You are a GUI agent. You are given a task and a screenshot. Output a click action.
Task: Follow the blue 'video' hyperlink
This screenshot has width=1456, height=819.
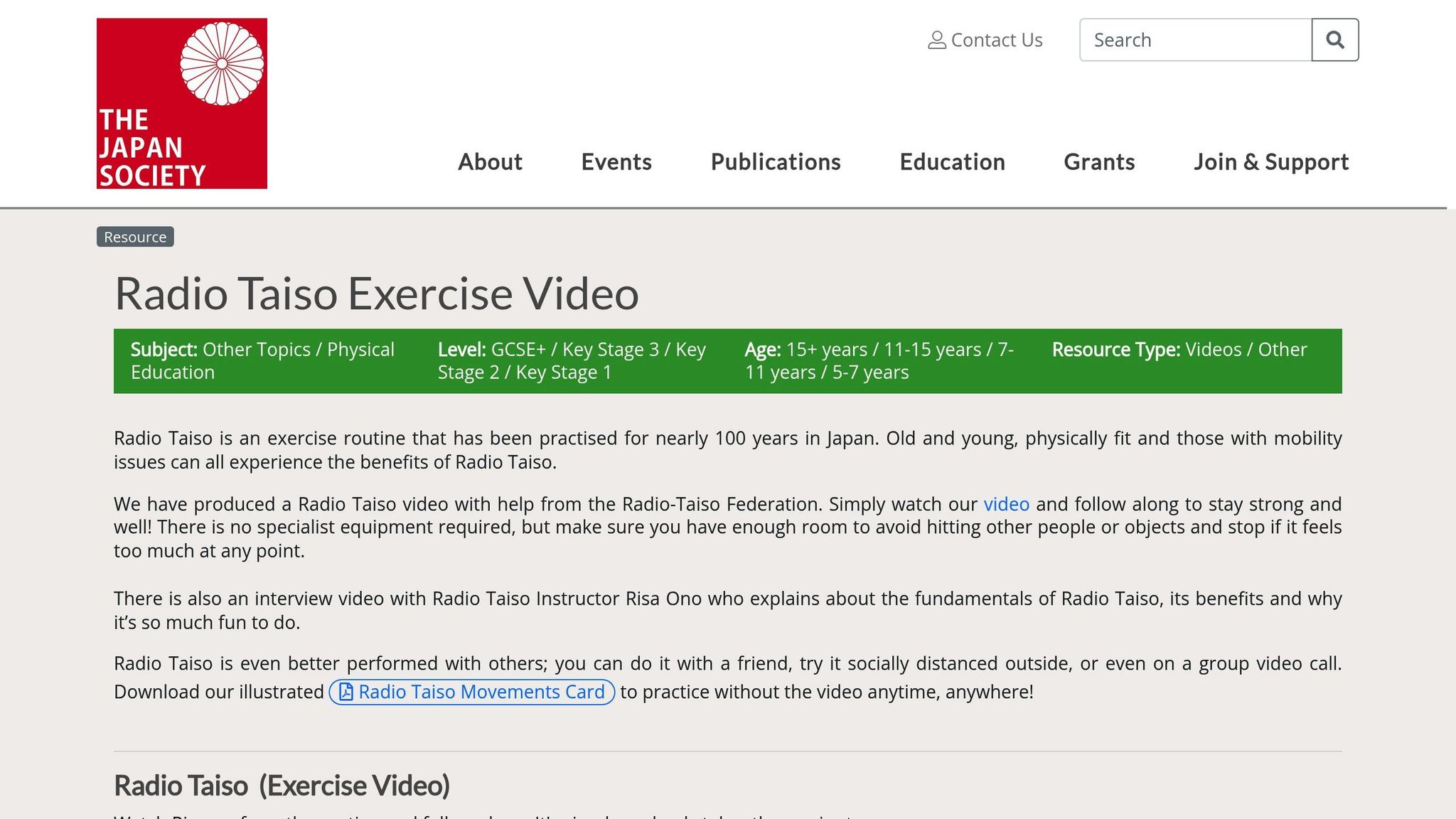(x=1006, y=504)
